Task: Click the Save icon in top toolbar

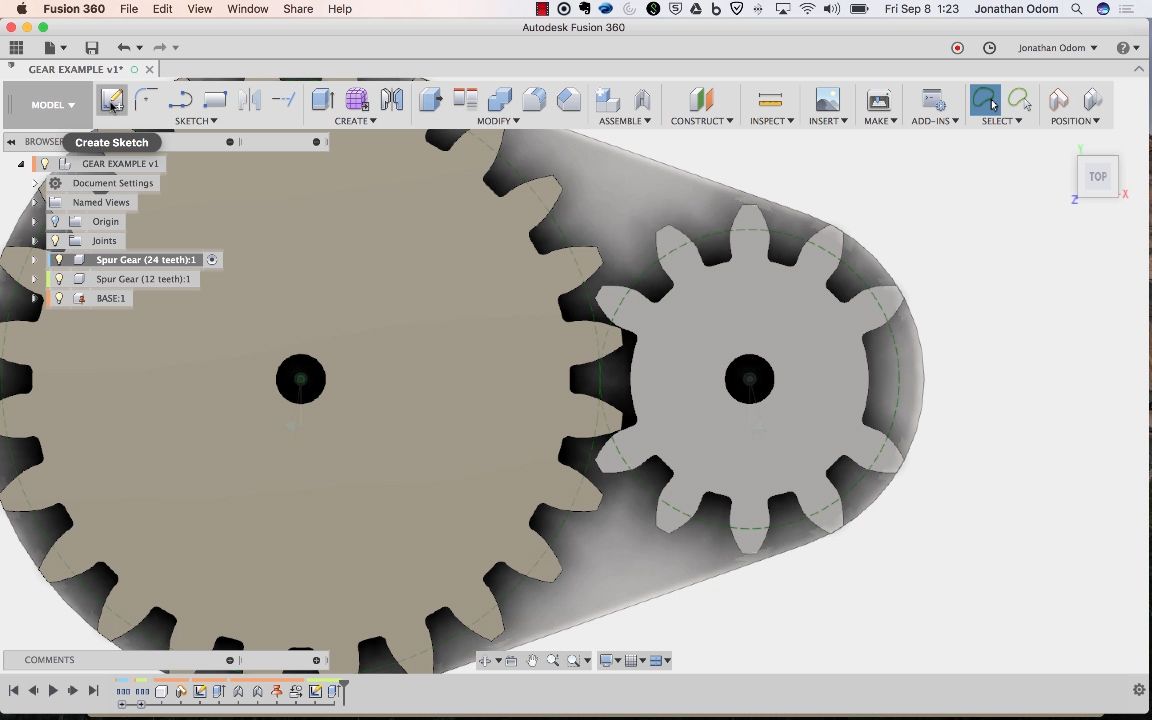Action: 92,48
